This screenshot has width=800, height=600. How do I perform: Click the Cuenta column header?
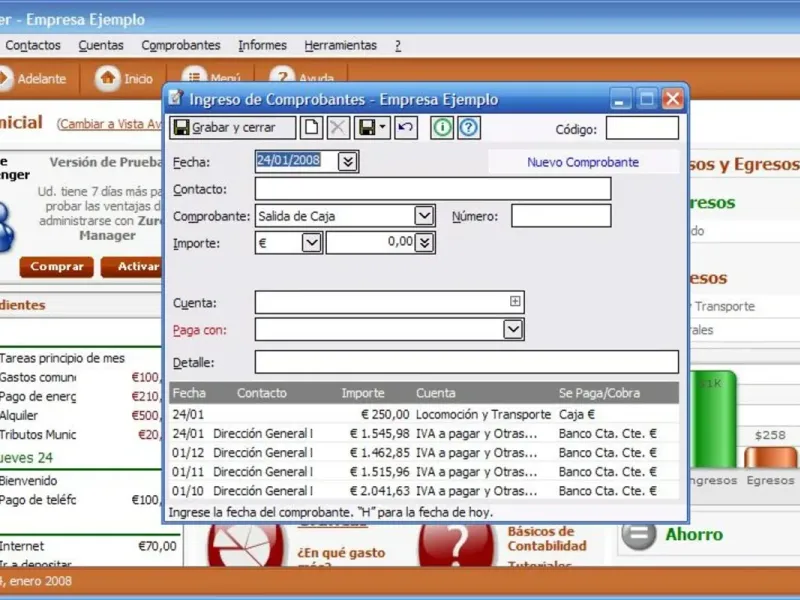click(435, 393)
